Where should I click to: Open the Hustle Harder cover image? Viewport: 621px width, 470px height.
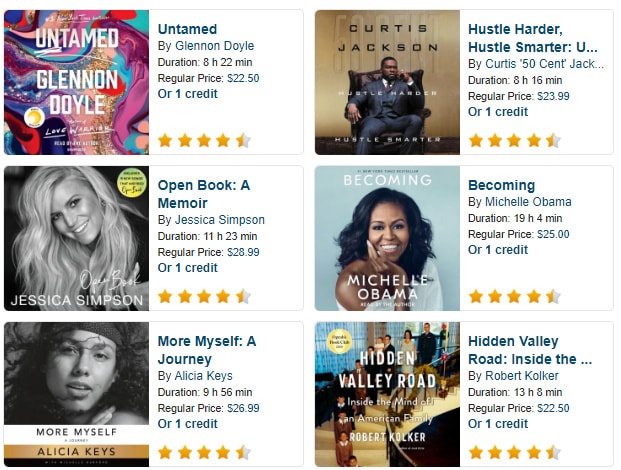(x=387, y=82)
